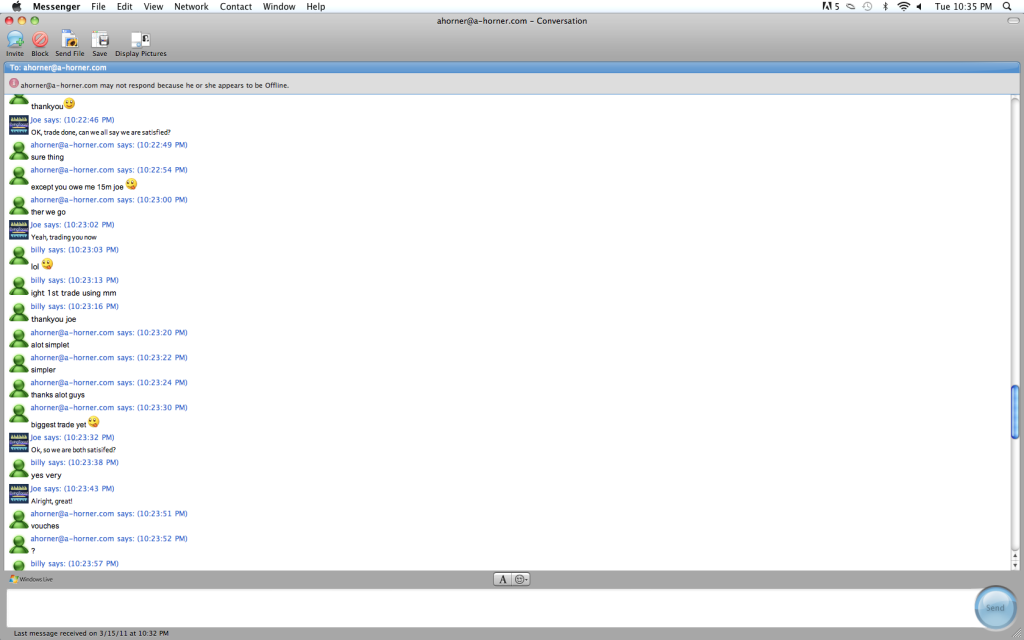Open the Messenger app menu
The width and height of the screenshot is (1024, 640).
56,7
